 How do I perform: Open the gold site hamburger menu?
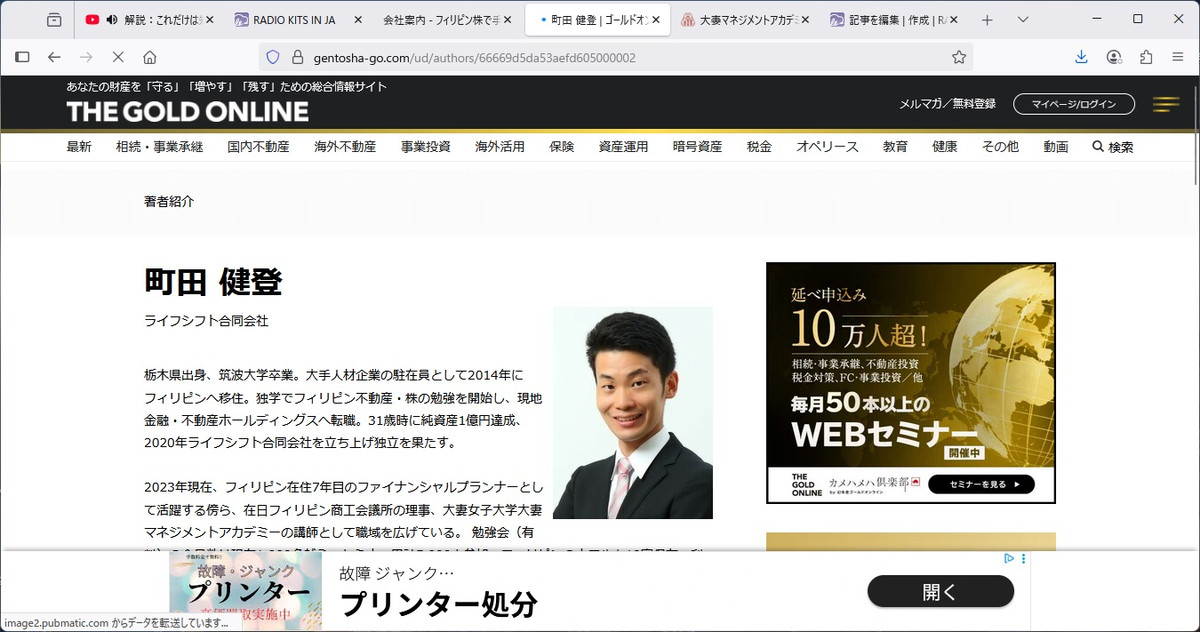1165,104
